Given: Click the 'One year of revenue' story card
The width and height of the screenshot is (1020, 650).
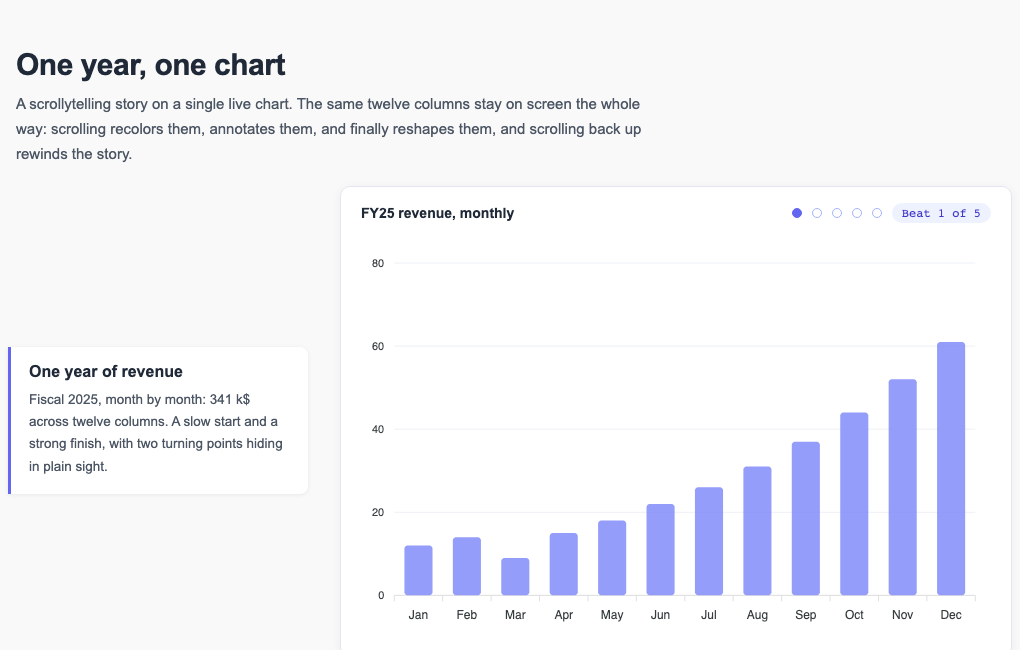Looking at the screenshot, I should click(158, 420).
